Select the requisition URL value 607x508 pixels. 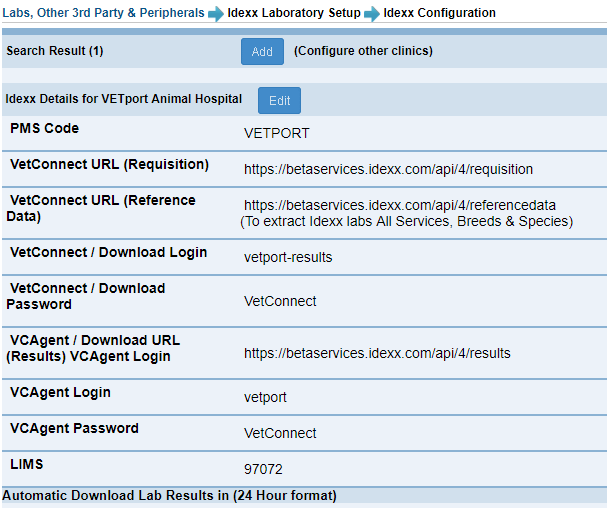[388, 169]
